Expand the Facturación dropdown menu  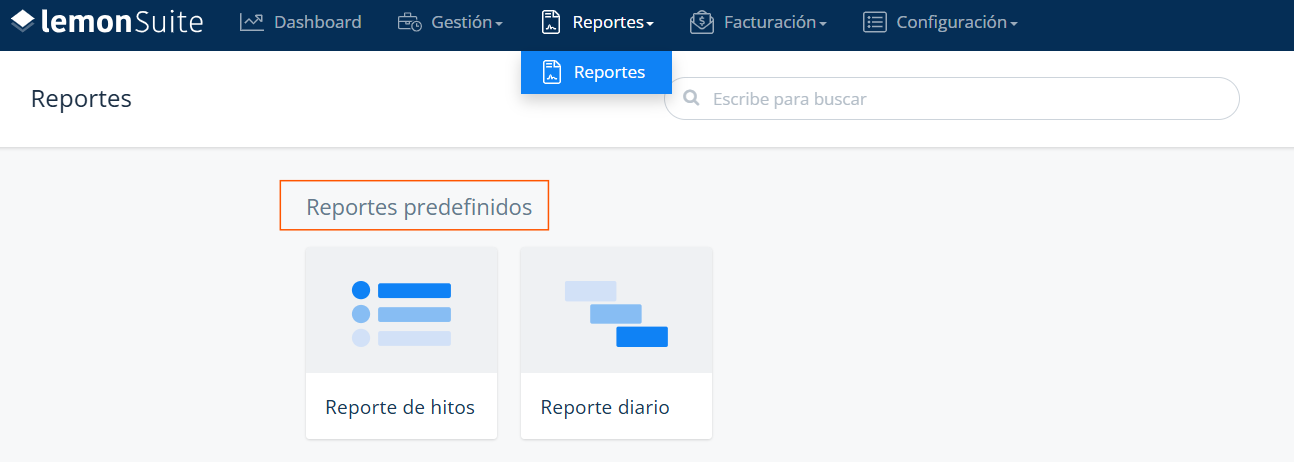pyautogui.click(x=759, y=22)
